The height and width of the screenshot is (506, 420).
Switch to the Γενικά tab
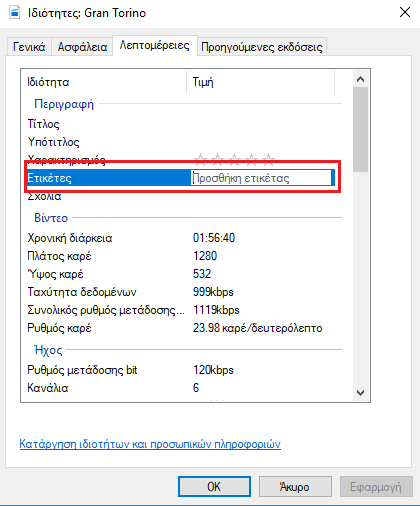[29, 47]
